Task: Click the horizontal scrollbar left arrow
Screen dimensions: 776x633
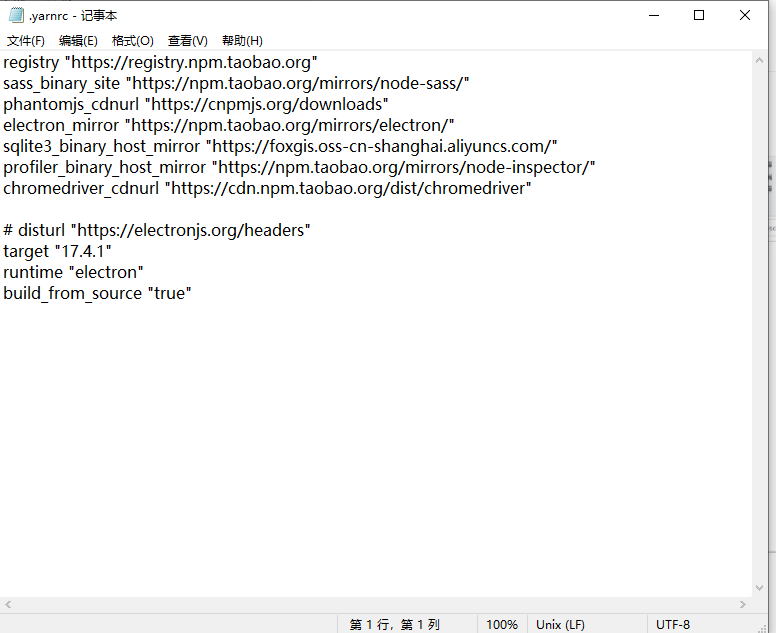Action: pos(8,605)
